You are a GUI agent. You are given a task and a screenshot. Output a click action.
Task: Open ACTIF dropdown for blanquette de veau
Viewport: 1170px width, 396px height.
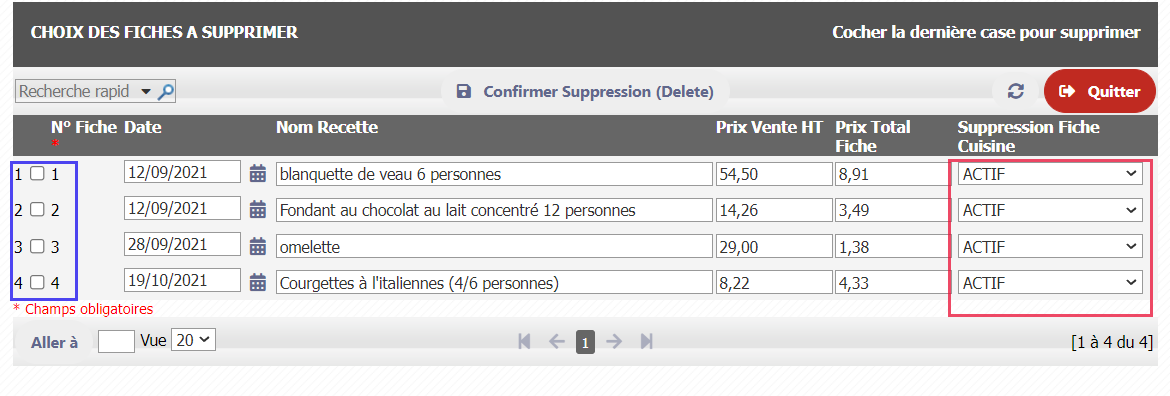[1050, 175]
